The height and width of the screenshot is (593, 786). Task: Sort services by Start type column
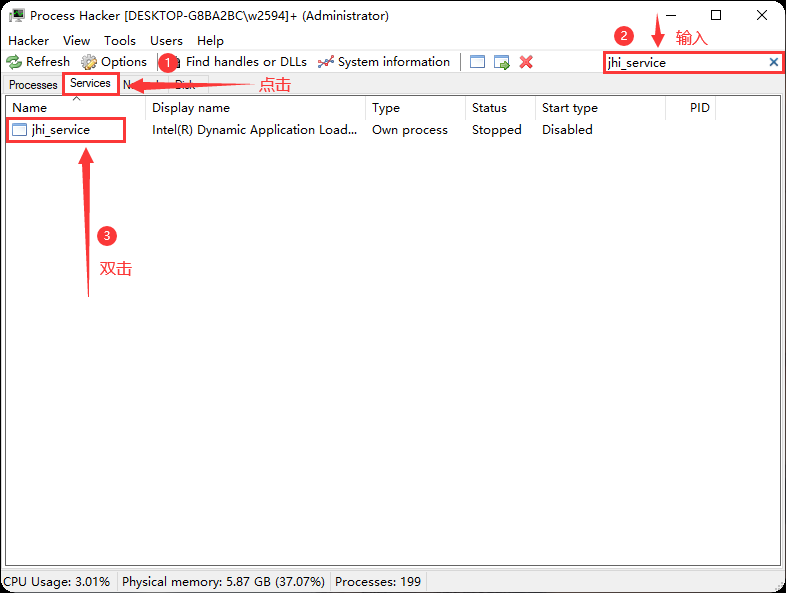(x=569, y=108)
